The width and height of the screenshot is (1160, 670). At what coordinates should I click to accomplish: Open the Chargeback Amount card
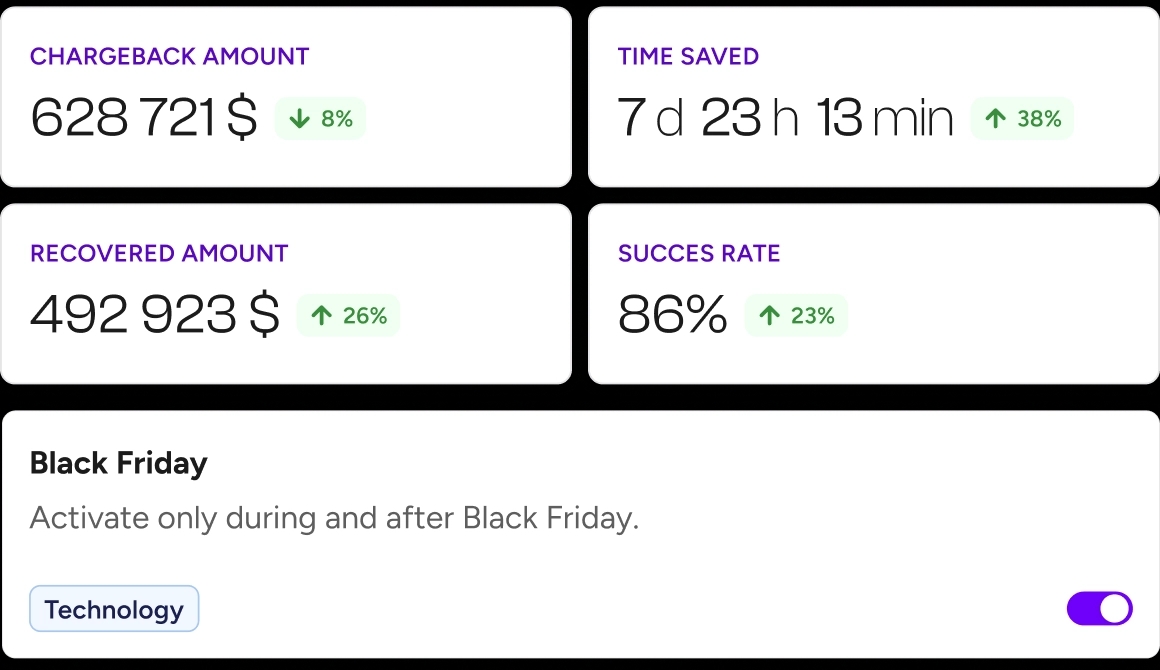[287, 96]
